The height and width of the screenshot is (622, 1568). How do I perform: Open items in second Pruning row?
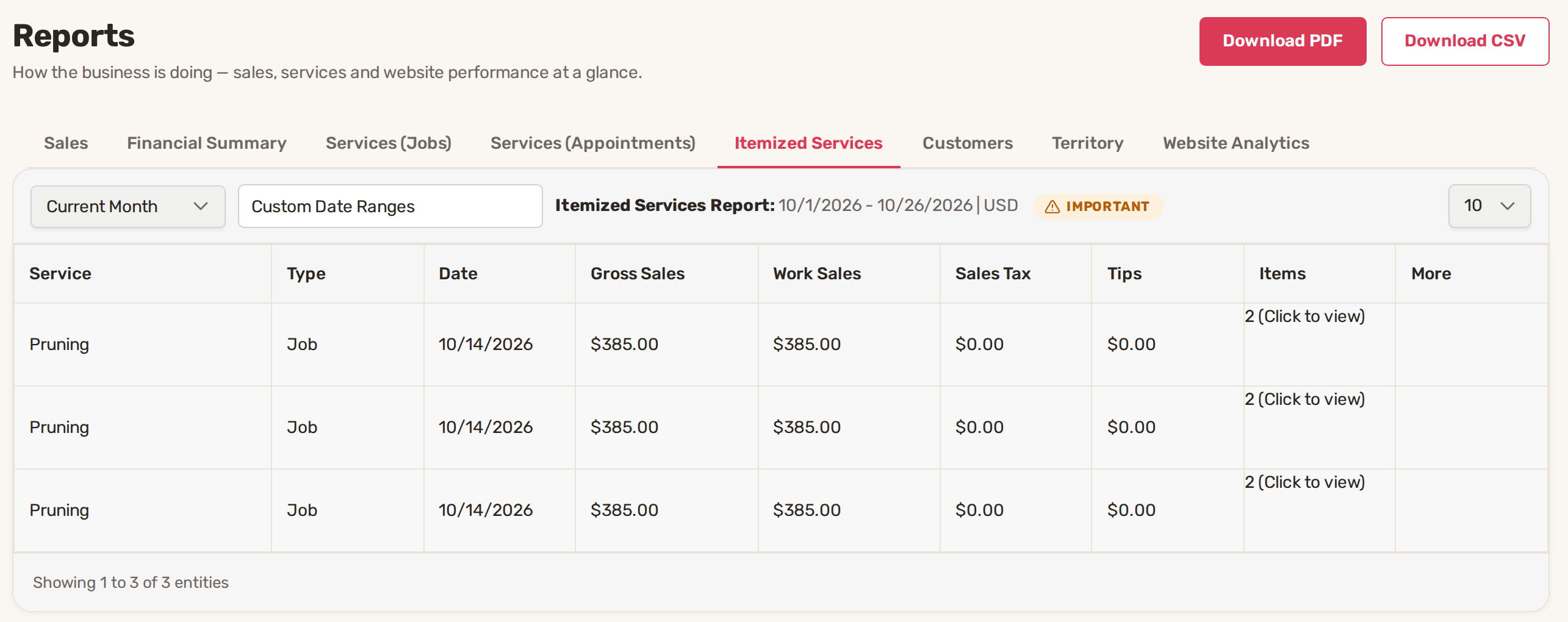1304,399
